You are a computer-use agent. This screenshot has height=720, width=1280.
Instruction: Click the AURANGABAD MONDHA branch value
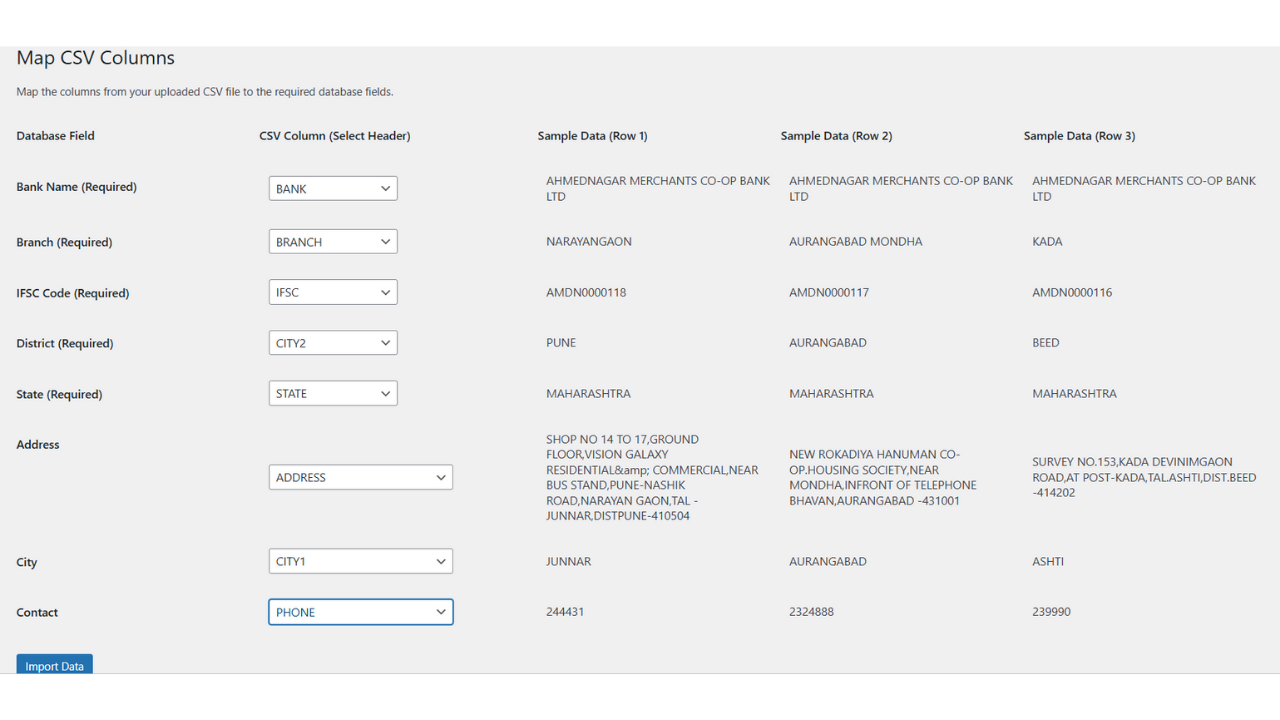tap(856, 241)
